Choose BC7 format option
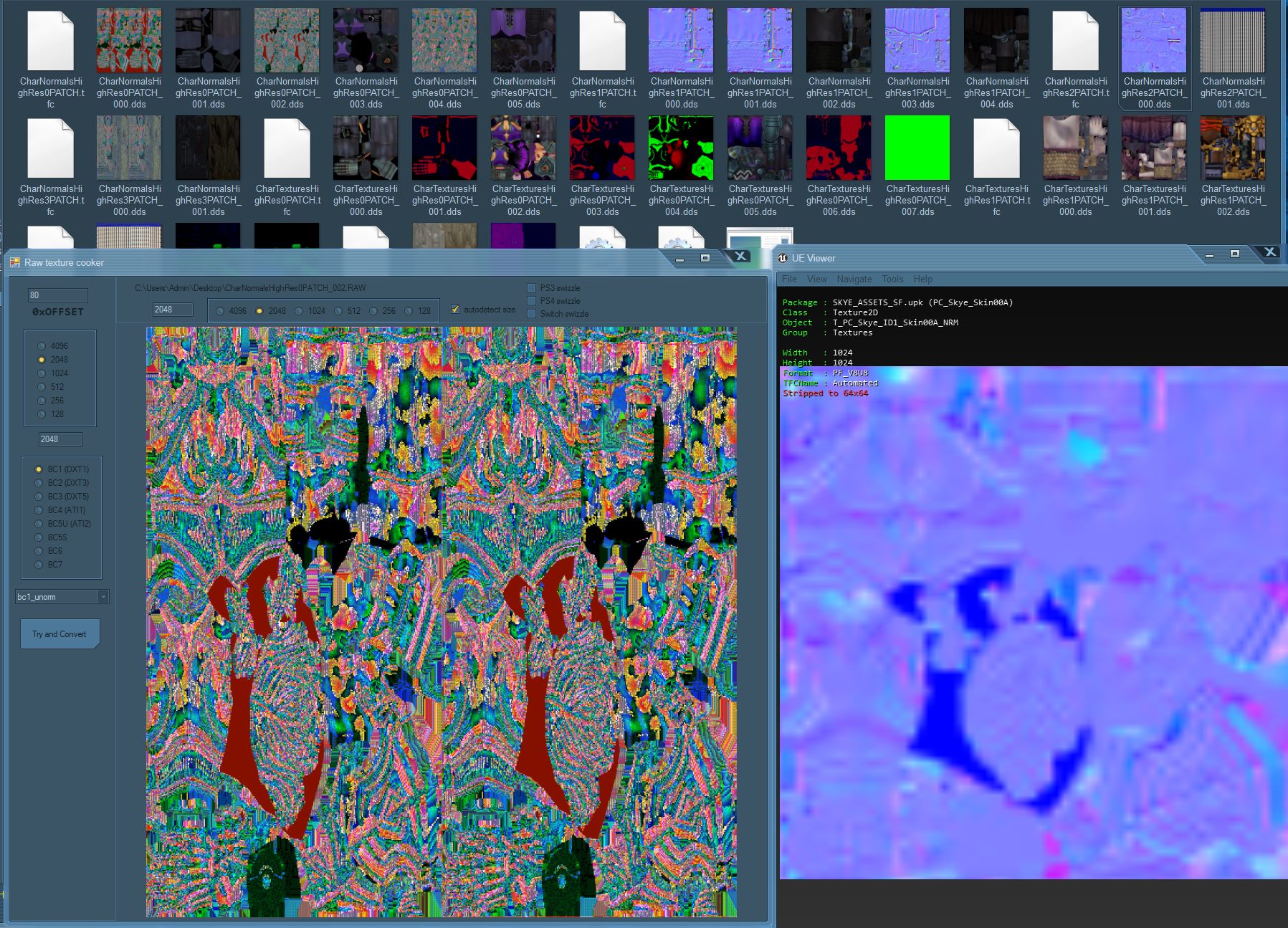Screen dimensions: 1288x928 click(39, 565)
